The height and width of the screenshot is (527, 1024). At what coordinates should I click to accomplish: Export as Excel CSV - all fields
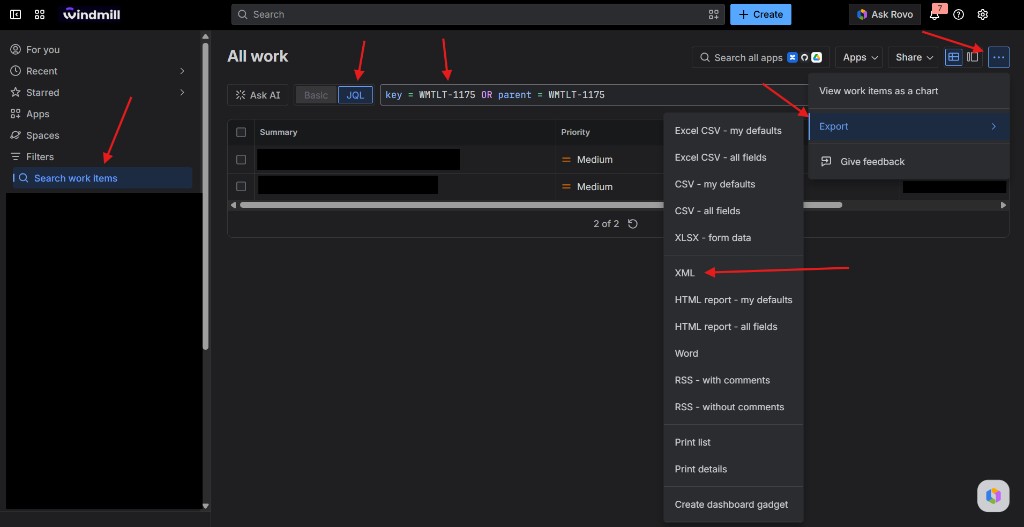tap(733, 157)
